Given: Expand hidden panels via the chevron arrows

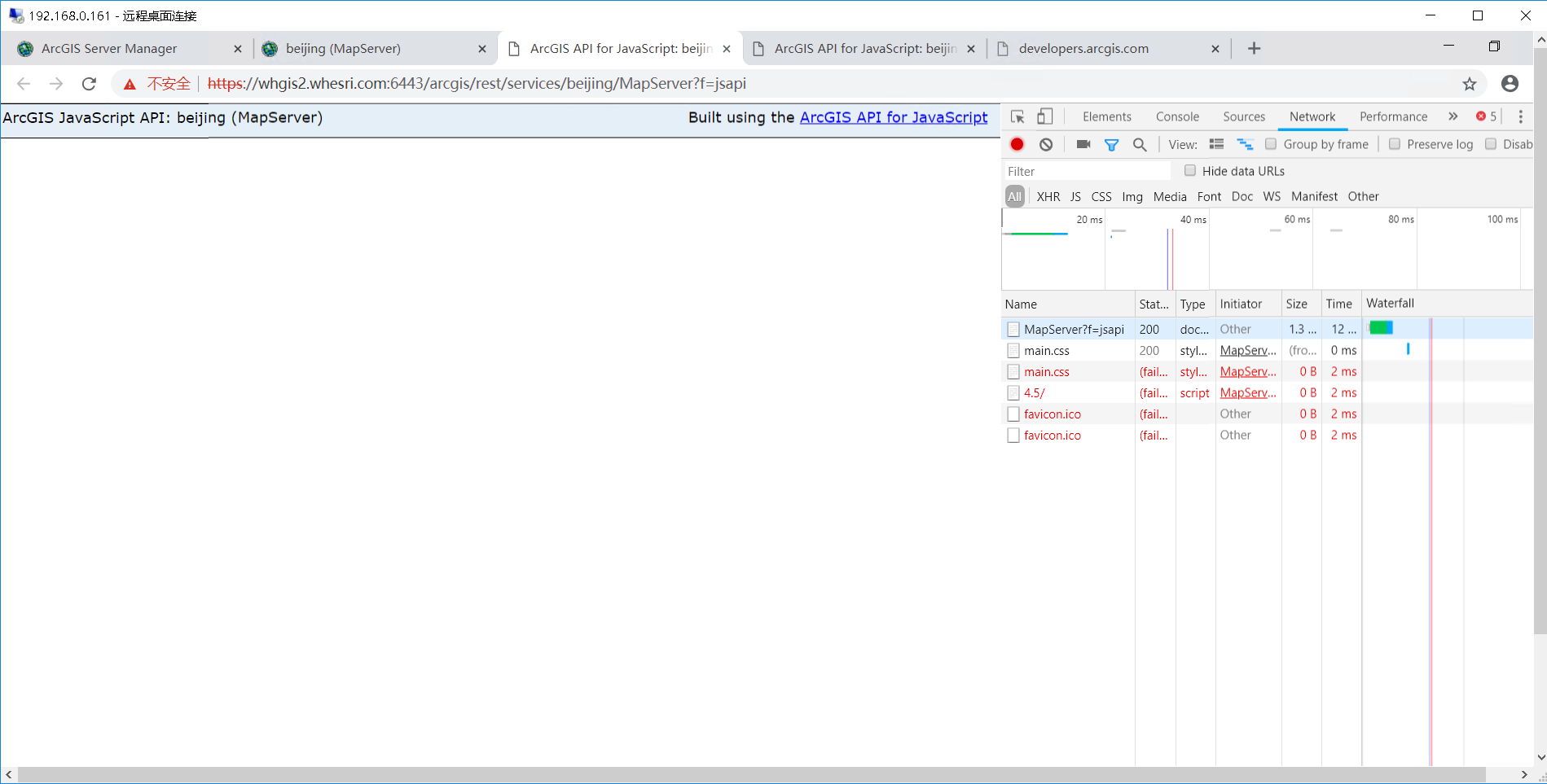Looking at the screenshot, I should pos(1453,116).
